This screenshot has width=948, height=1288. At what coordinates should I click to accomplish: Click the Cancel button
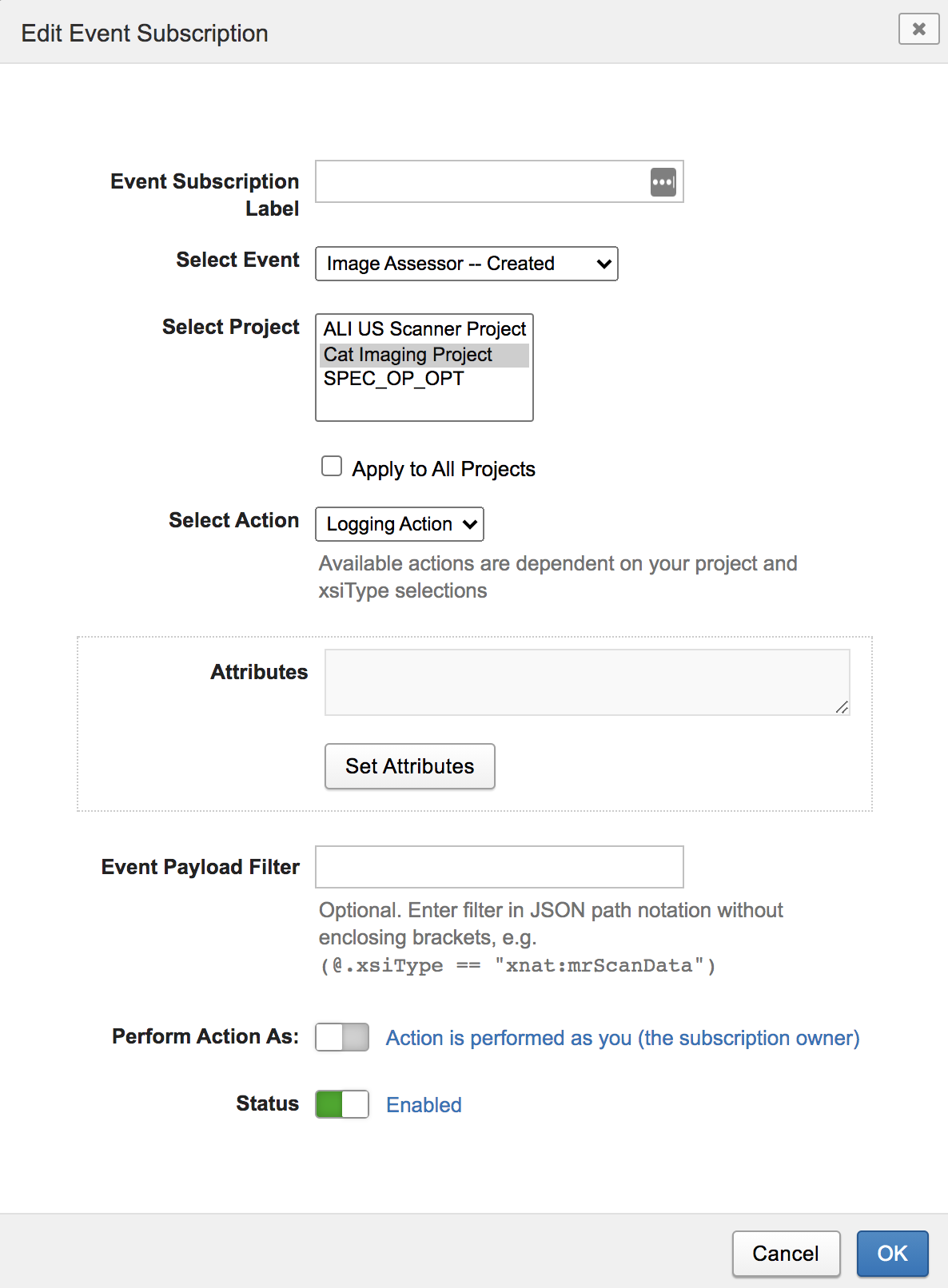785,1254
